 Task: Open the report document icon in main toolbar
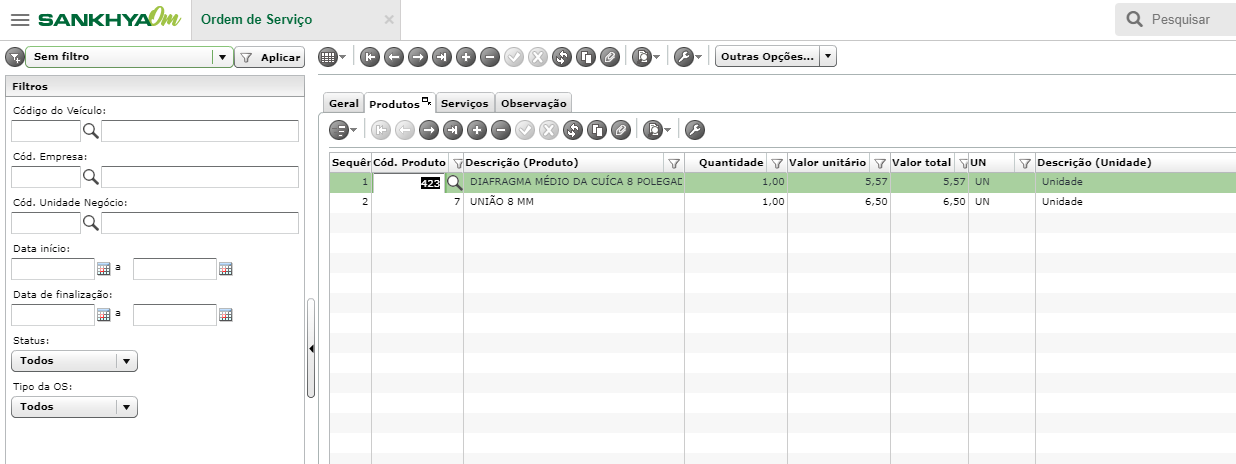[643, 57]
